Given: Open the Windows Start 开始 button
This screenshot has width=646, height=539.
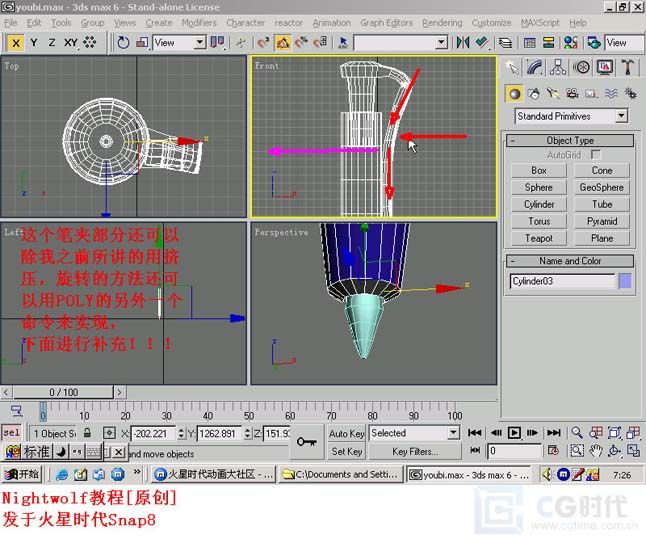Looking at the screenshot, I should (21, 475).
